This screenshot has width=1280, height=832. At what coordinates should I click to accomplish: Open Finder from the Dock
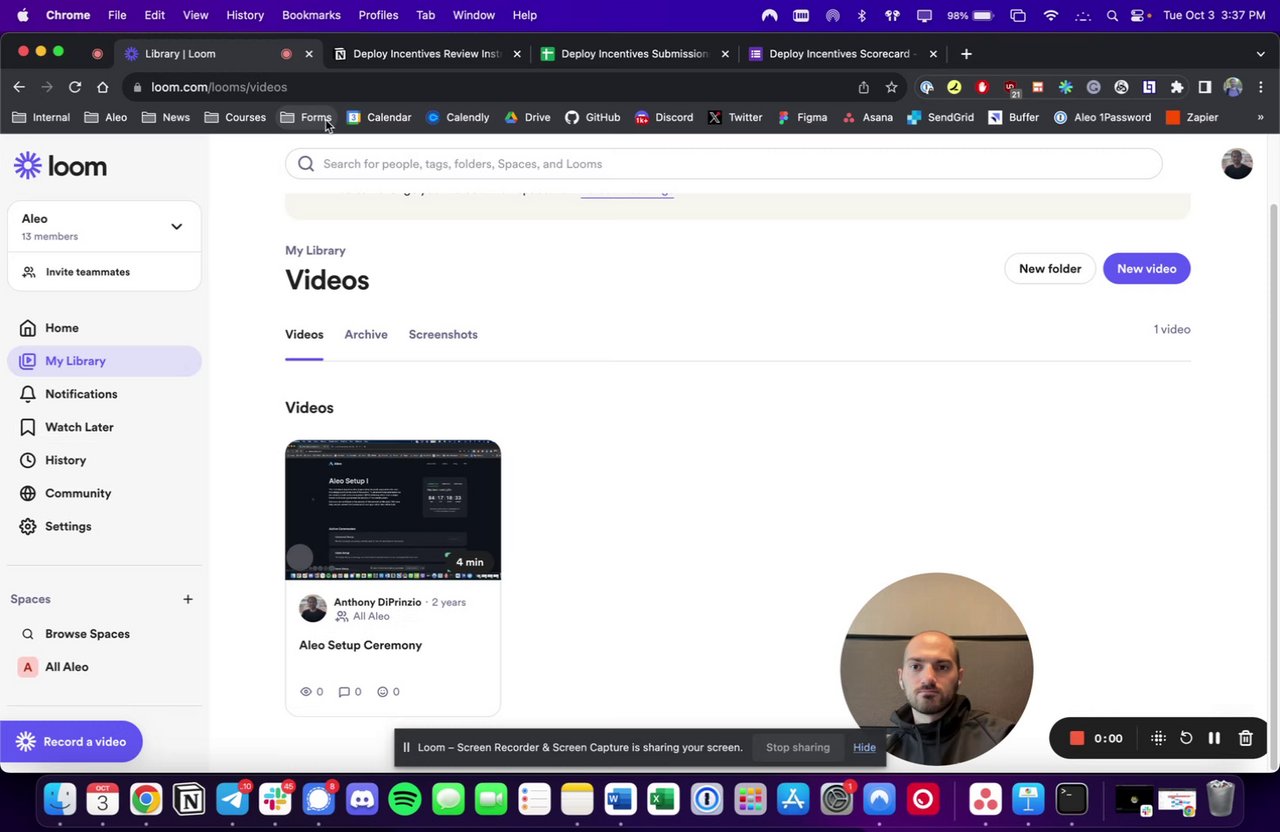[60, 799]
